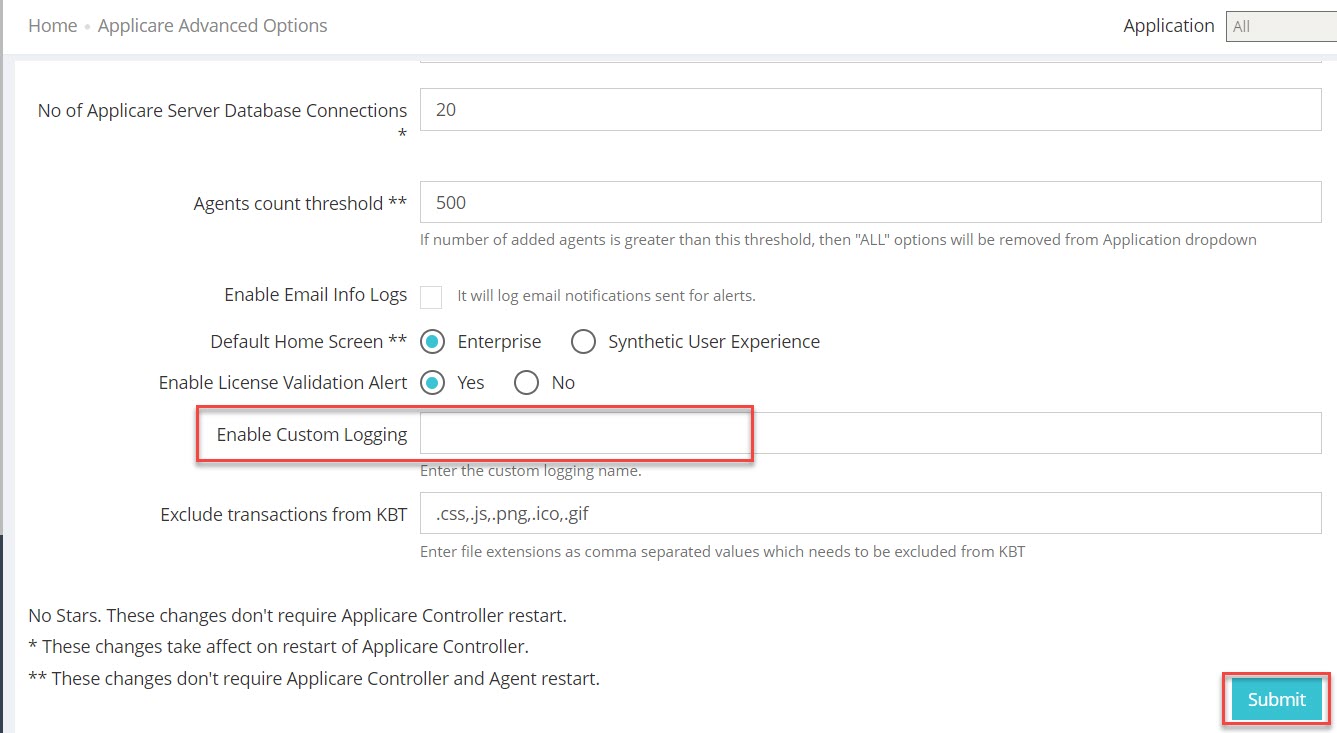Click the Server Database Connections field containing 20
This screenshot has height=733, width=1337.
tap(870, 110)
